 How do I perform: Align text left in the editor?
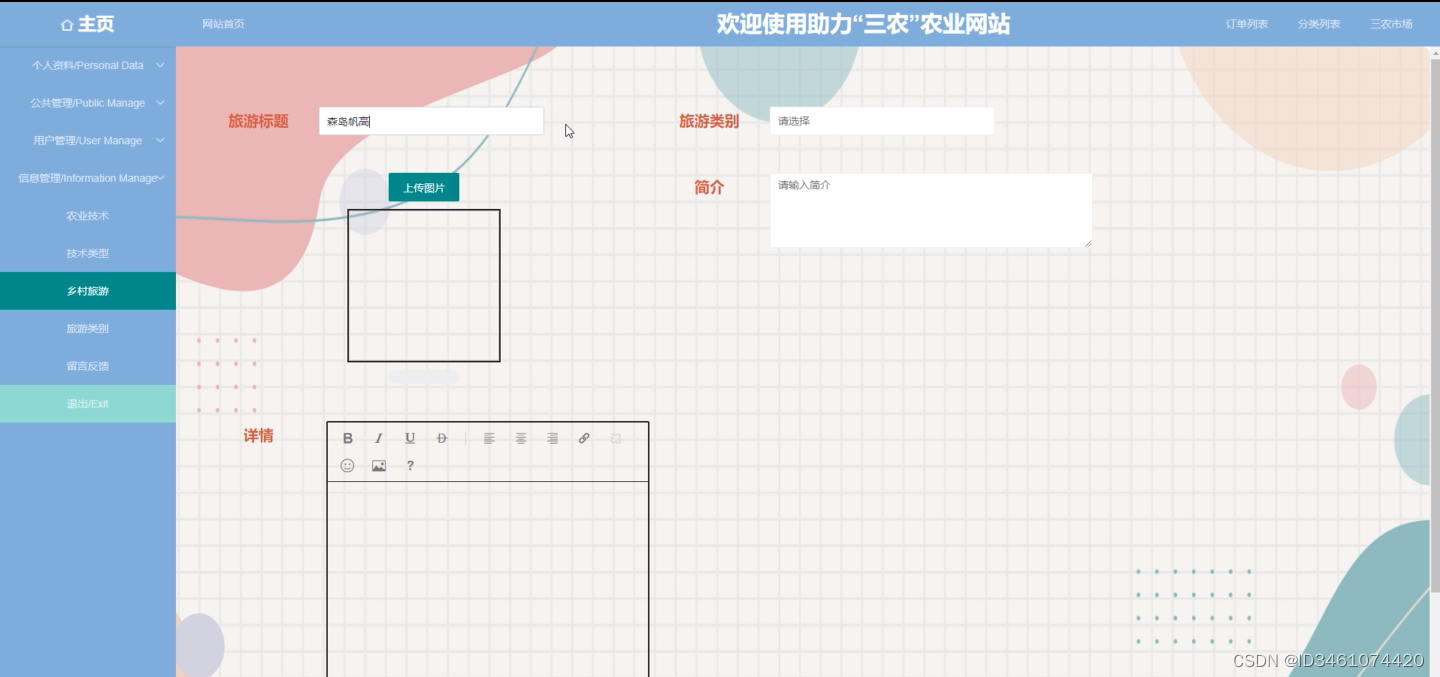pos(489,438)
